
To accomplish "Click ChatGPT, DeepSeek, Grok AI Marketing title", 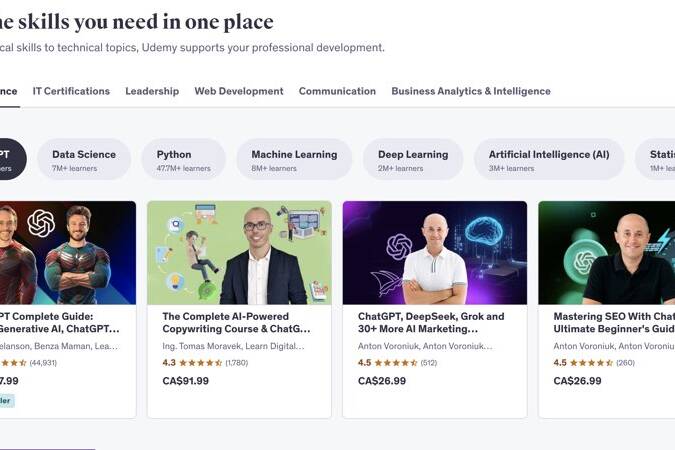I will [x=431, y=323].
